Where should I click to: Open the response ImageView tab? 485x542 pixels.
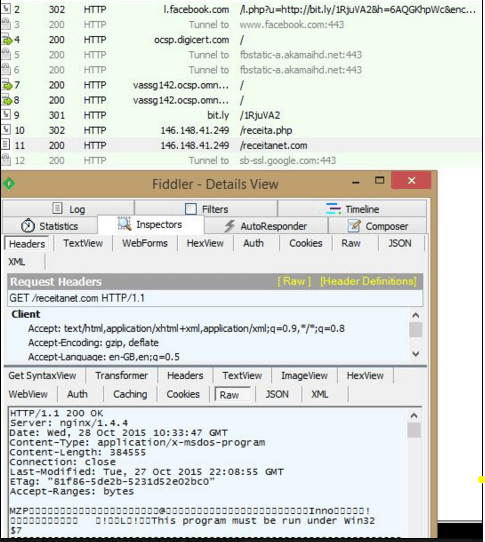tap(304, 375)
